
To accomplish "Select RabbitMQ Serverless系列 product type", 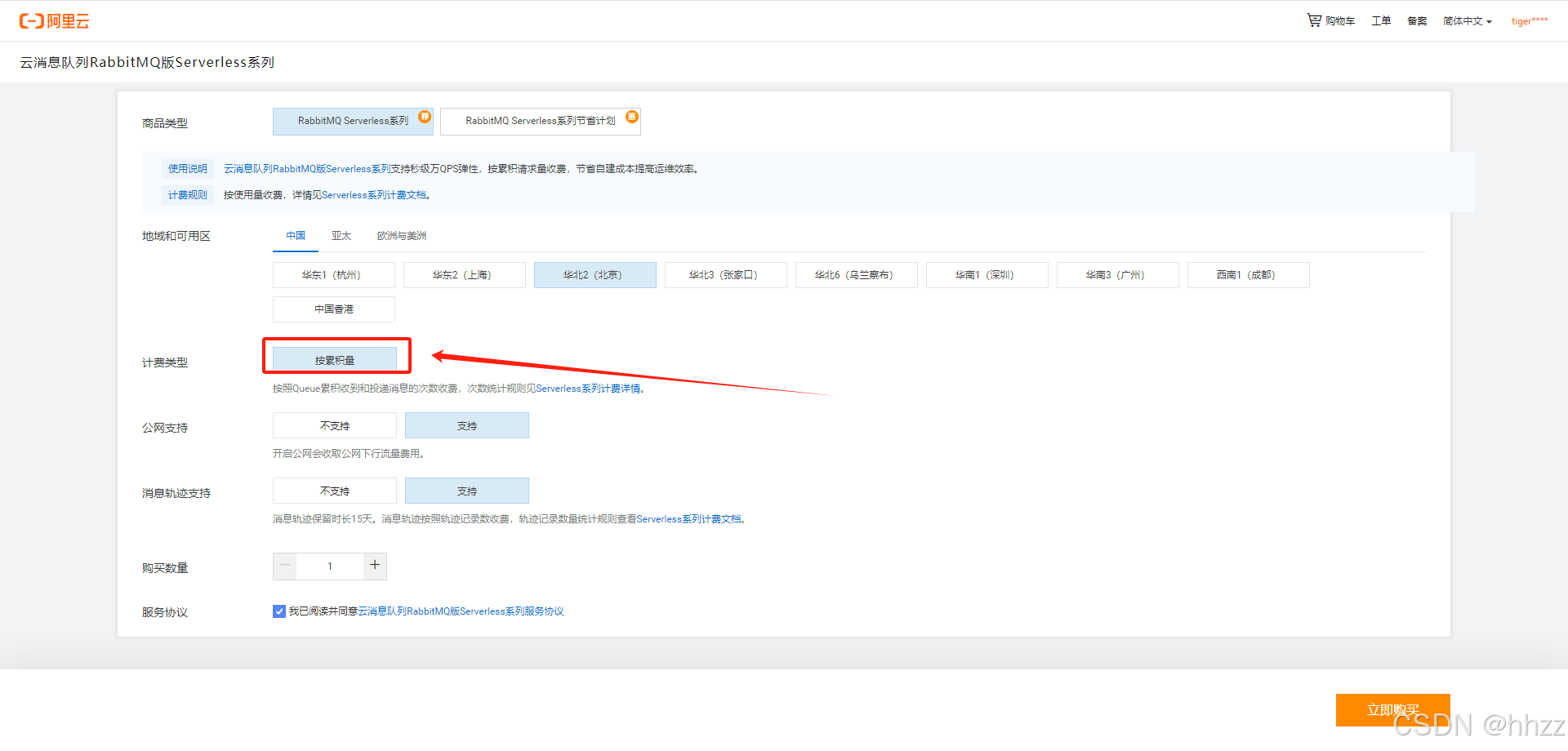I will click(353, 121).
